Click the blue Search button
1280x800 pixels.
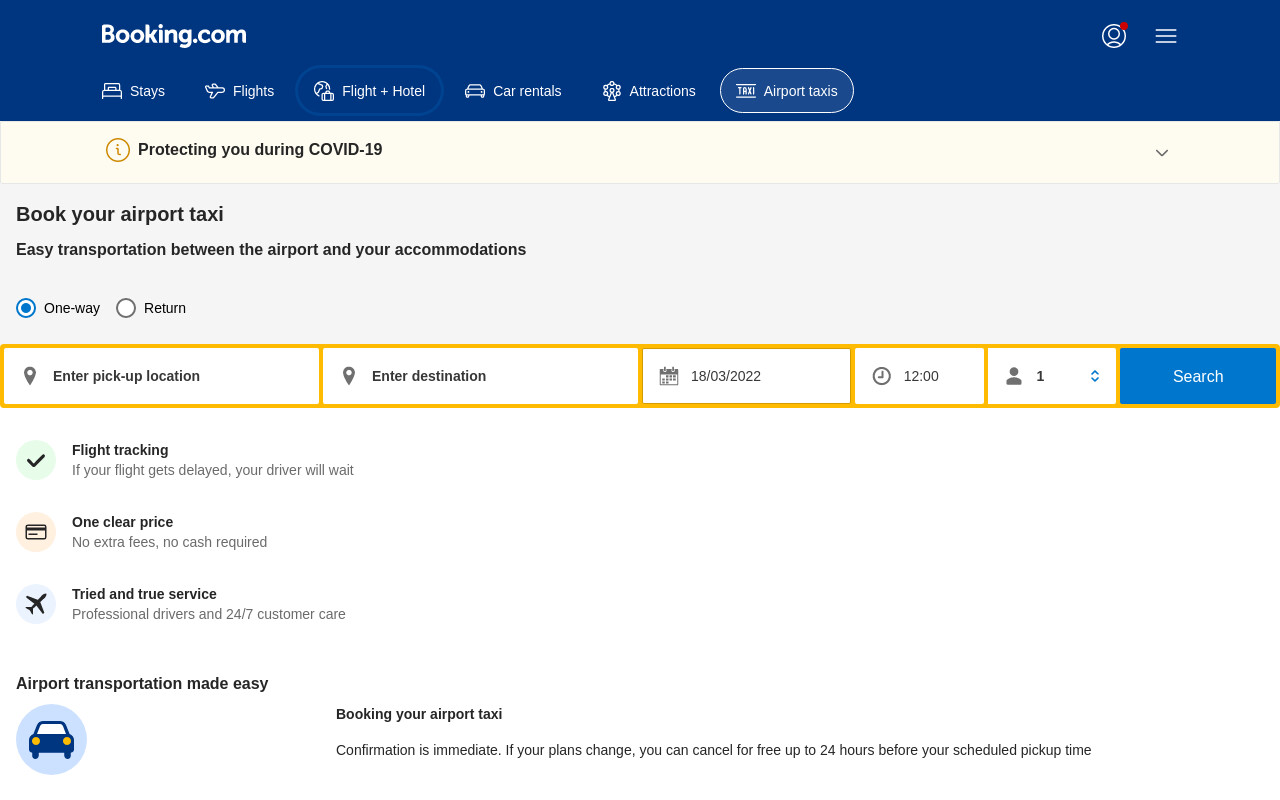point(1198,376)
